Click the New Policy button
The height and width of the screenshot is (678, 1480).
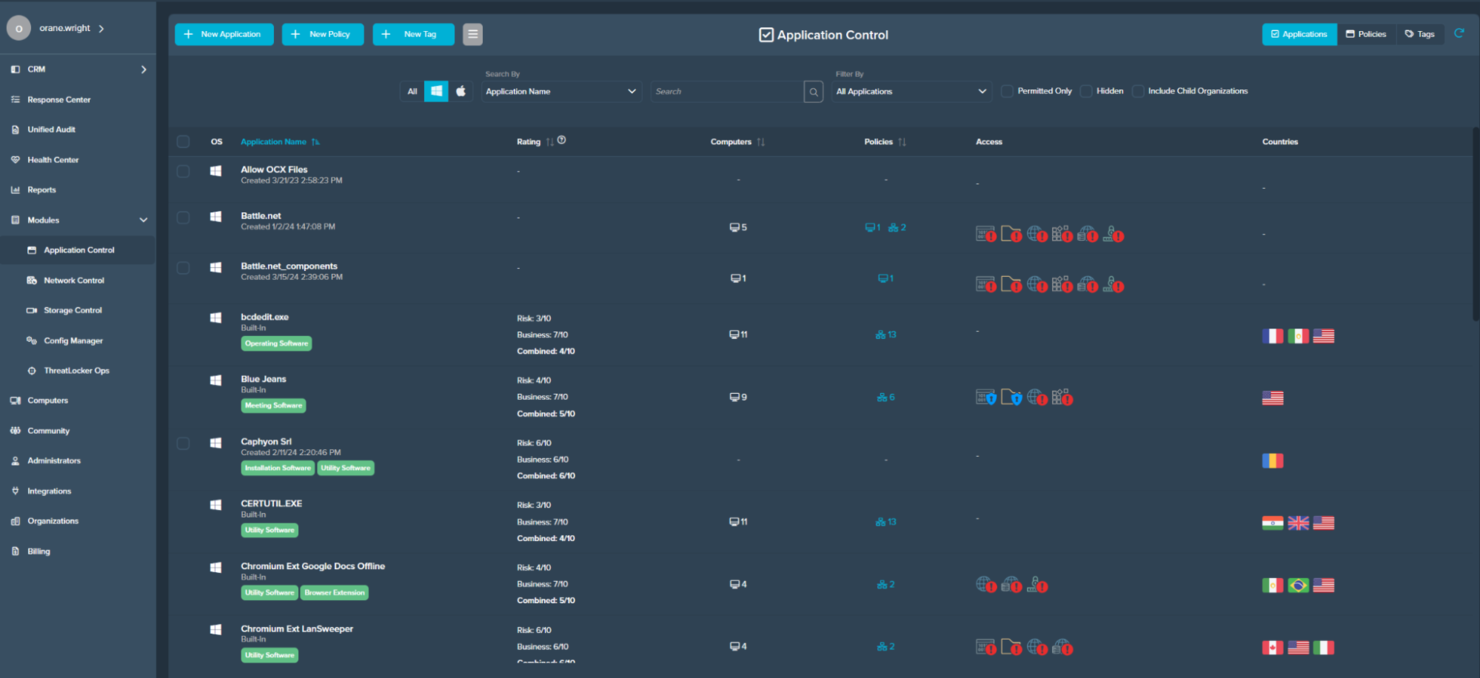[x=322, y=33]
